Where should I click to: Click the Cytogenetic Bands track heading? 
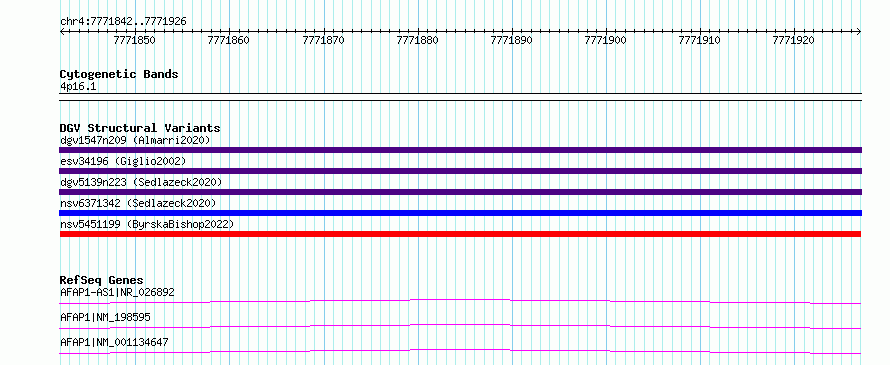tap(119, 74)
